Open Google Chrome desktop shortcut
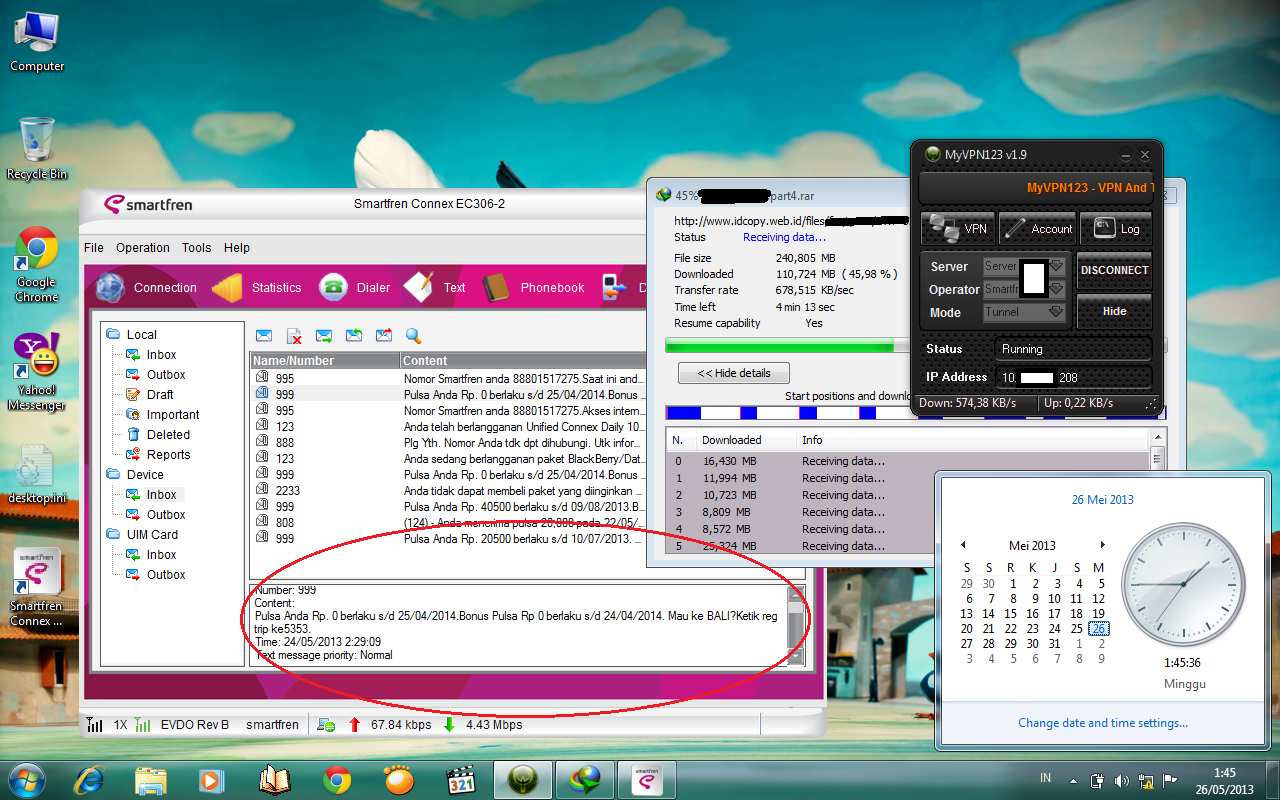This screenshot has height=800, width=1280. pyautogui.click(x=37, y=265)
